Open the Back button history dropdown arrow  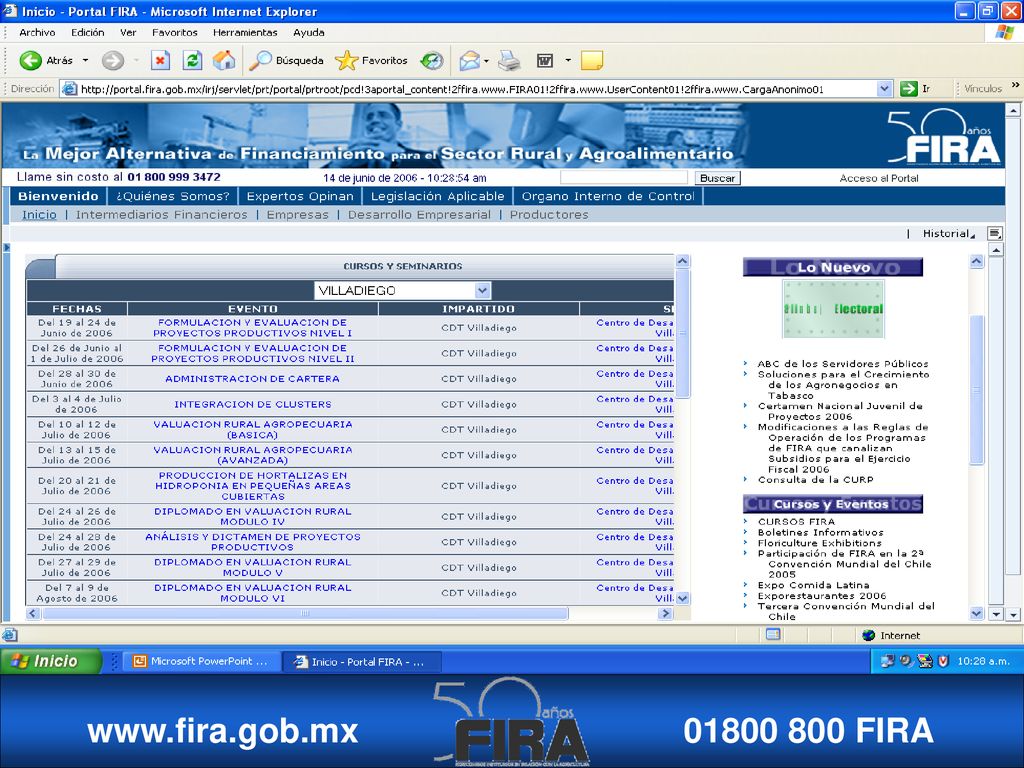[x=85, y=61]
